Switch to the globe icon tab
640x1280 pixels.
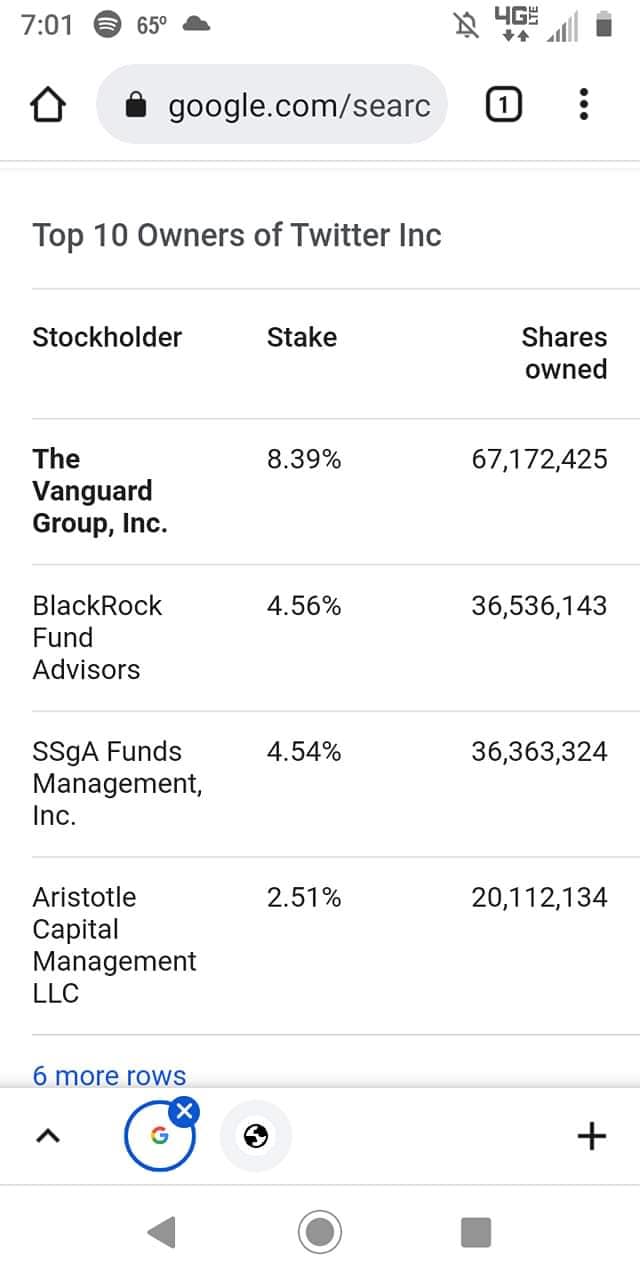tap(256, 1136)
